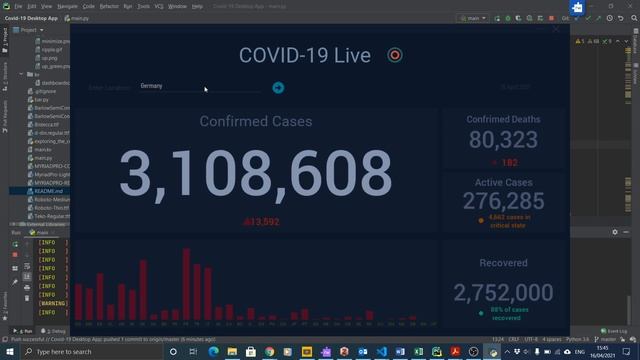Click the Search Everywhere magnifier icon
The height and width of the screenshot is (360, 640).
click(x=634, y=18)
